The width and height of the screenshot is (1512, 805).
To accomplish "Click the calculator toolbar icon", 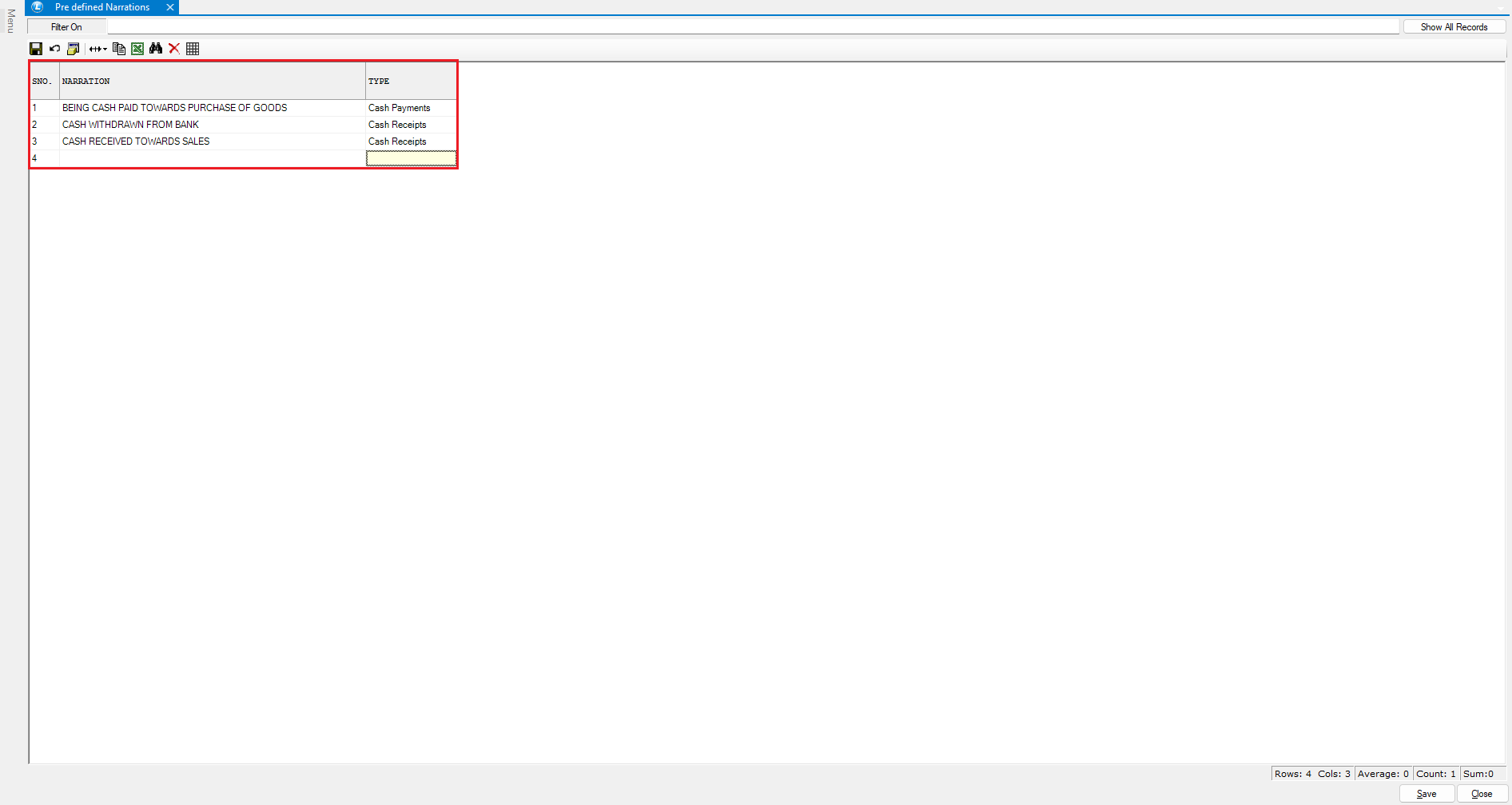I will tap(73, 49).
